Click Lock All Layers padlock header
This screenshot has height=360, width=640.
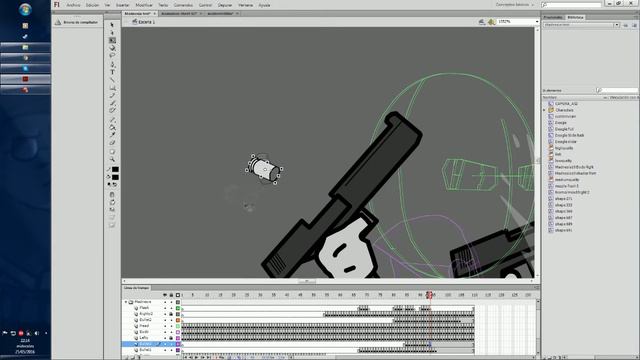click(171, 295)
